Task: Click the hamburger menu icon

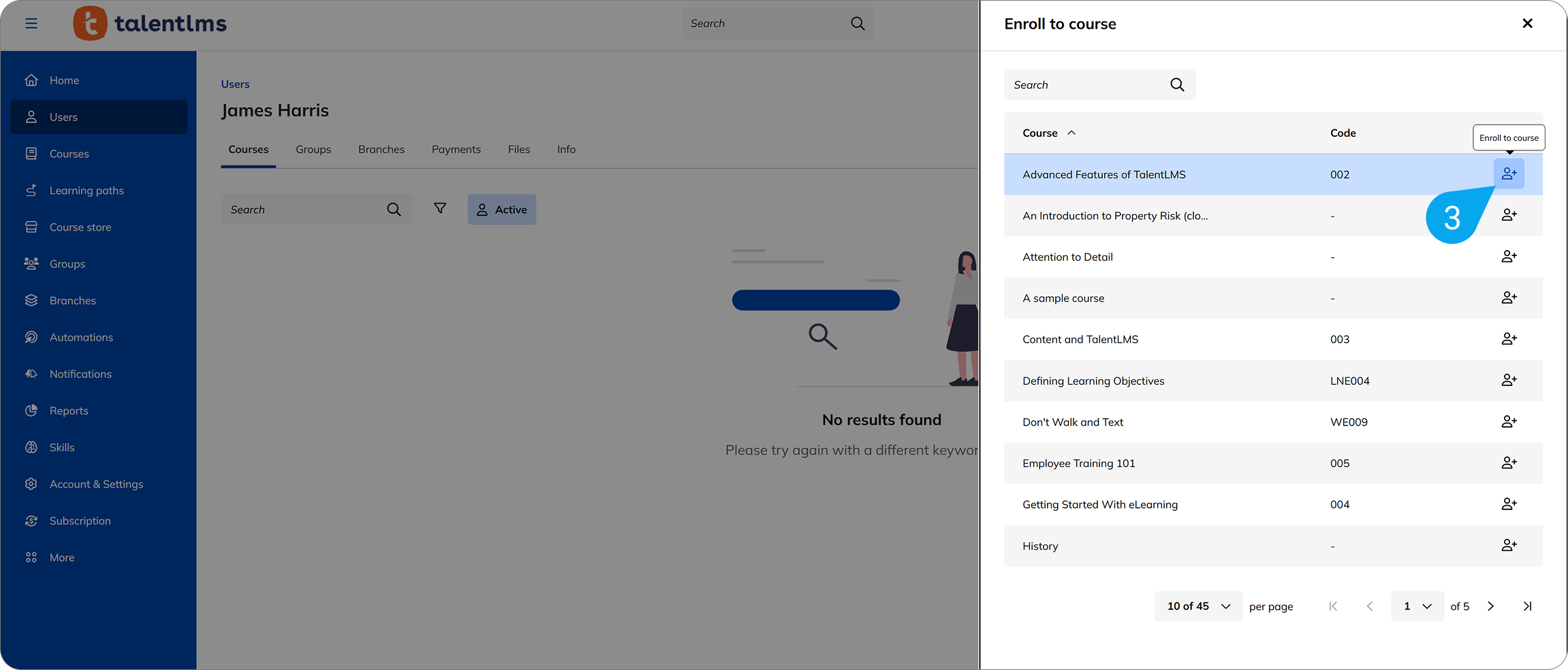Action: [x=31, y=22]
